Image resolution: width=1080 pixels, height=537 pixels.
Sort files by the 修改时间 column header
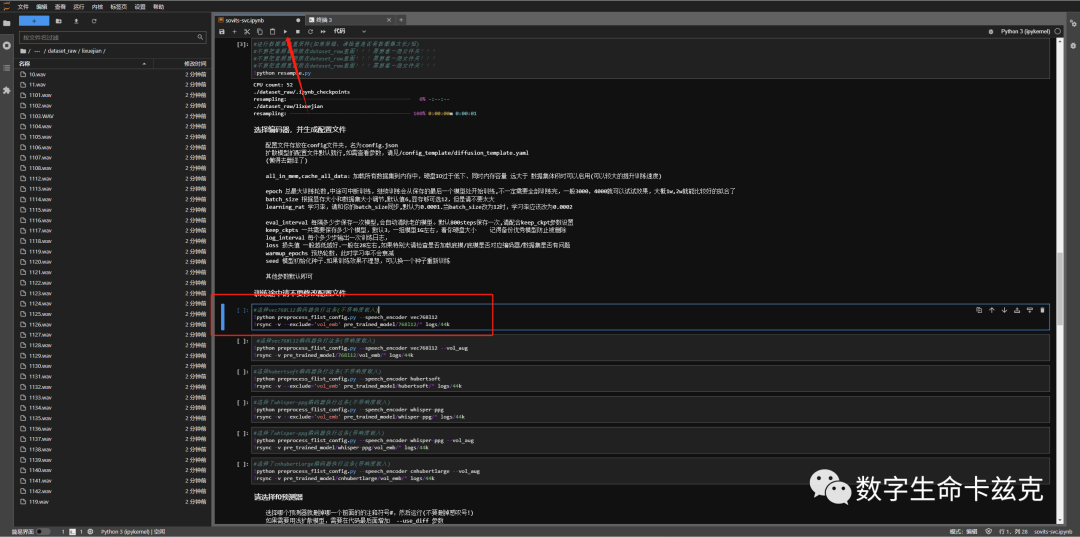(181, 63)
